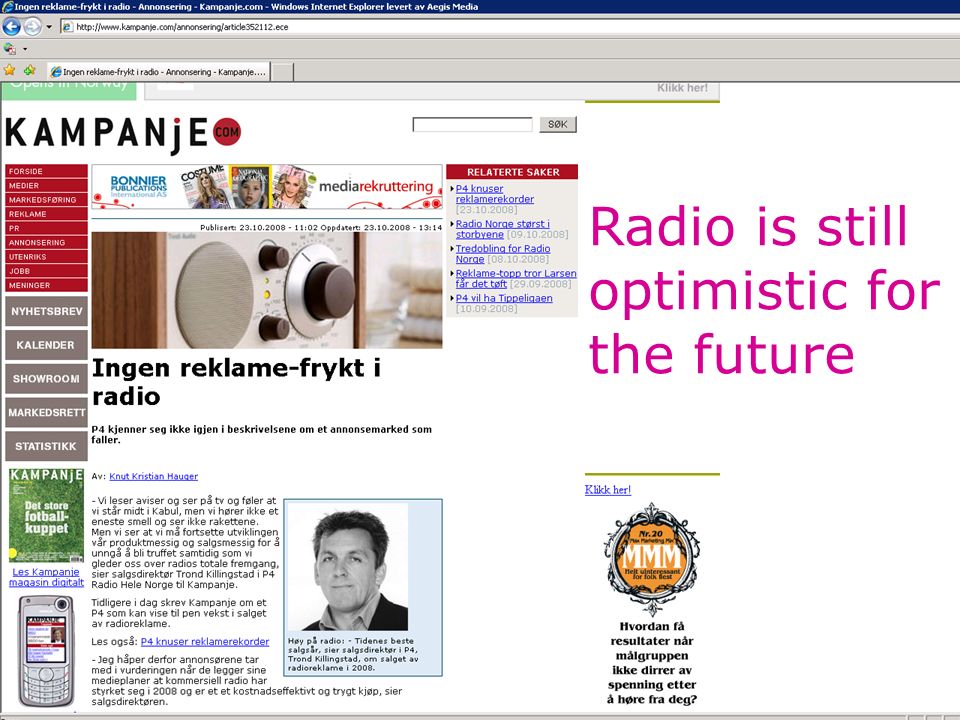Click the radio photo above the headline
This screenshot has width=960, height=720.
[x=267, y=290]
